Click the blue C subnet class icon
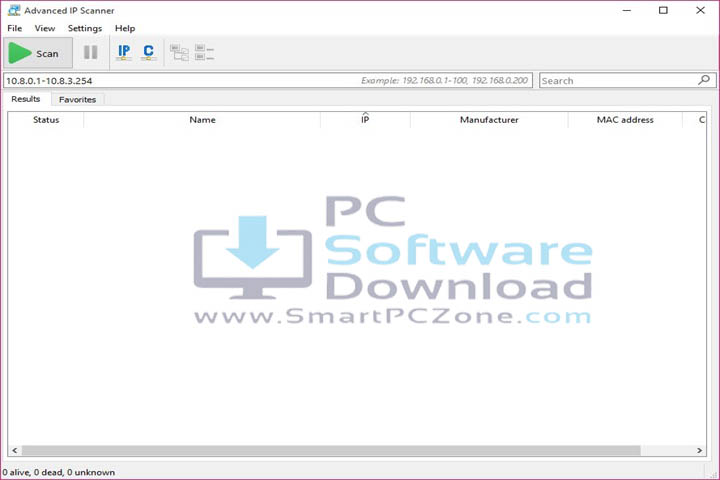The image size is (720, 480). (148, 52)
